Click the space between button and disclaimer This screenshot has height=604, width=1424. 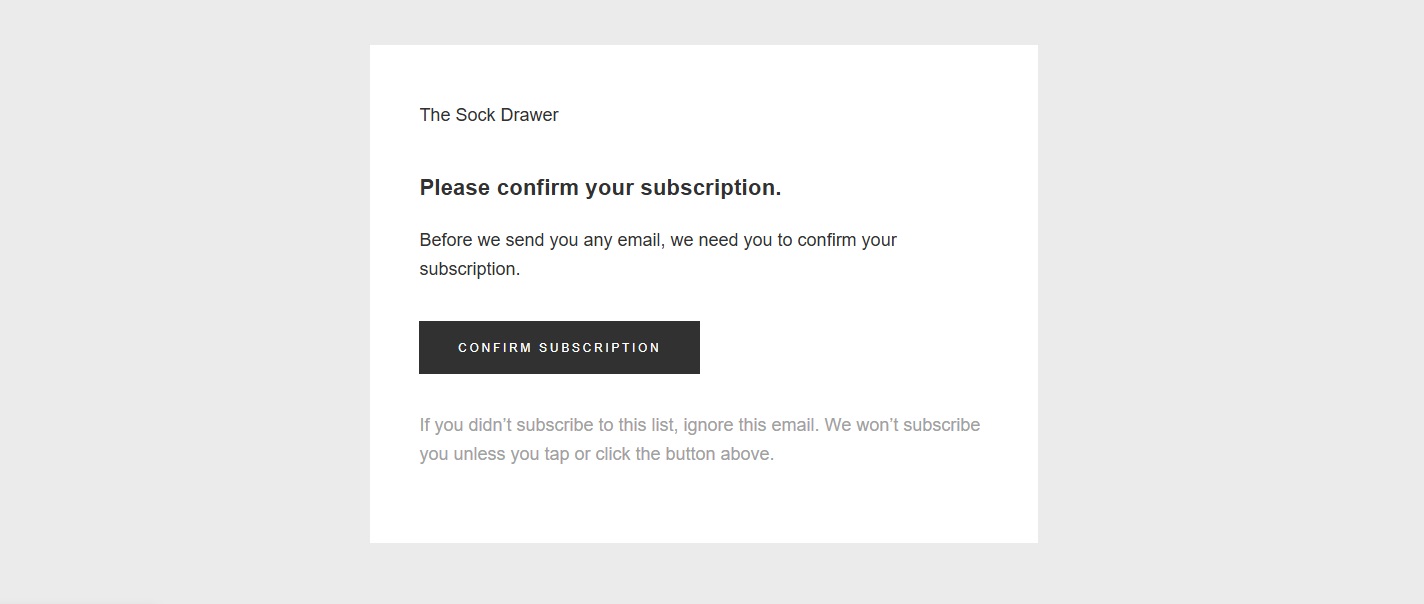700,394
